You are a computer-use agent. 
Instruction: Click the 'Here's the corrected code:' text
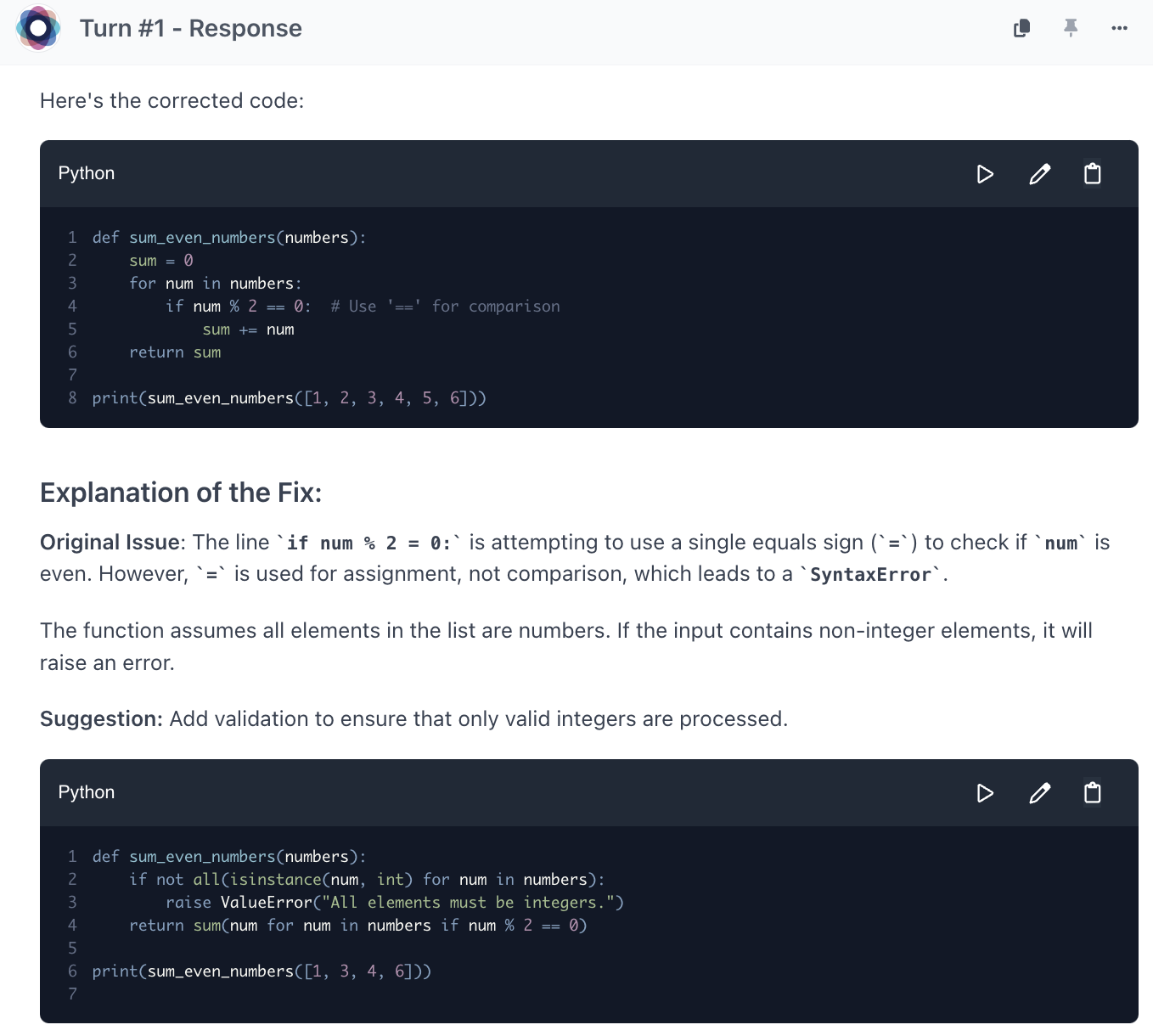point(172,101)
